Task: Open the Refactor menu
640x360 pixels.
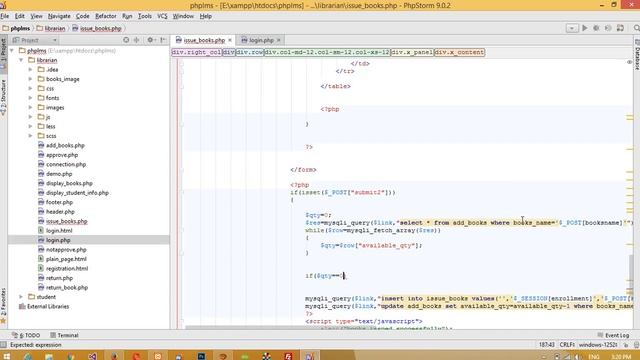Action: tap(106, 16)
